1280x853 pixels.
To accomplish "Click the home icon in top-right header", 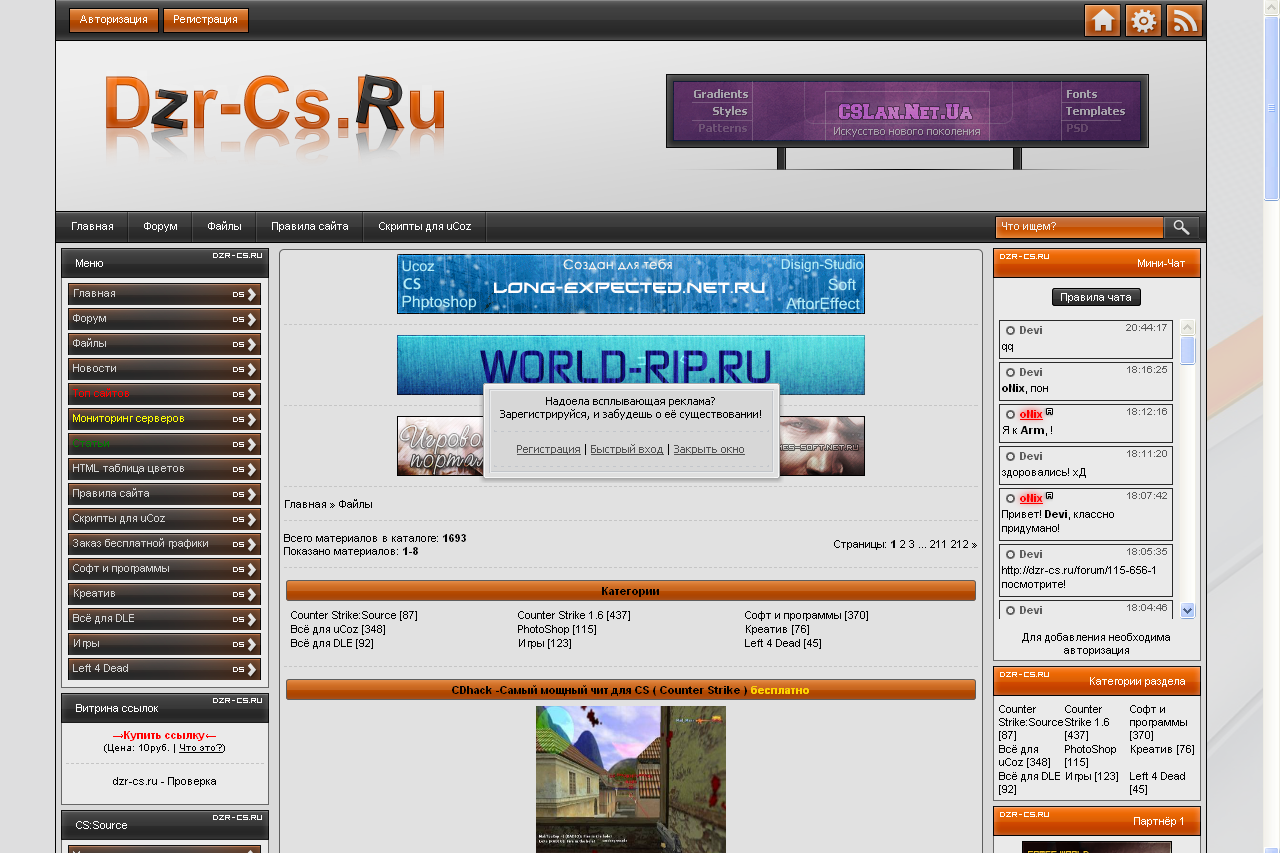I will [1102, 21].
